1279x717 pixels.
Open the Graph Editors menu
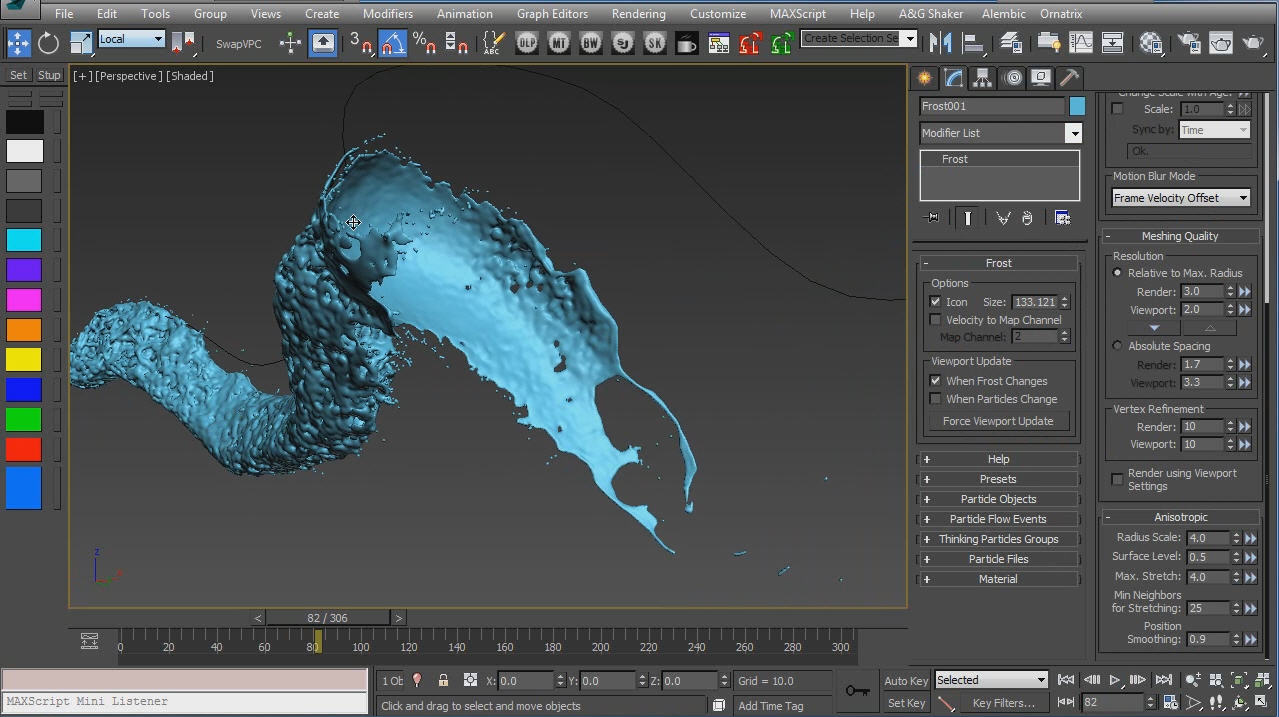(x=552, y=14)
